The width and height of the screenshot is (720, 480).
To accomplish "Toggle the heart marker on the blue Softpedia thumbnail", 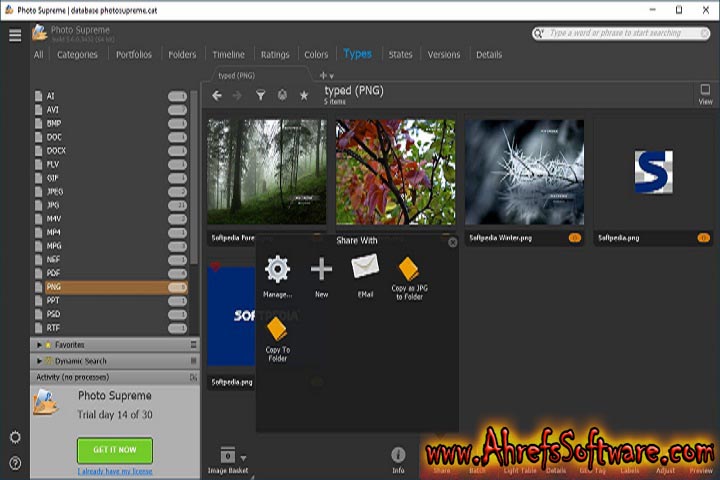I will click(215, 266).
